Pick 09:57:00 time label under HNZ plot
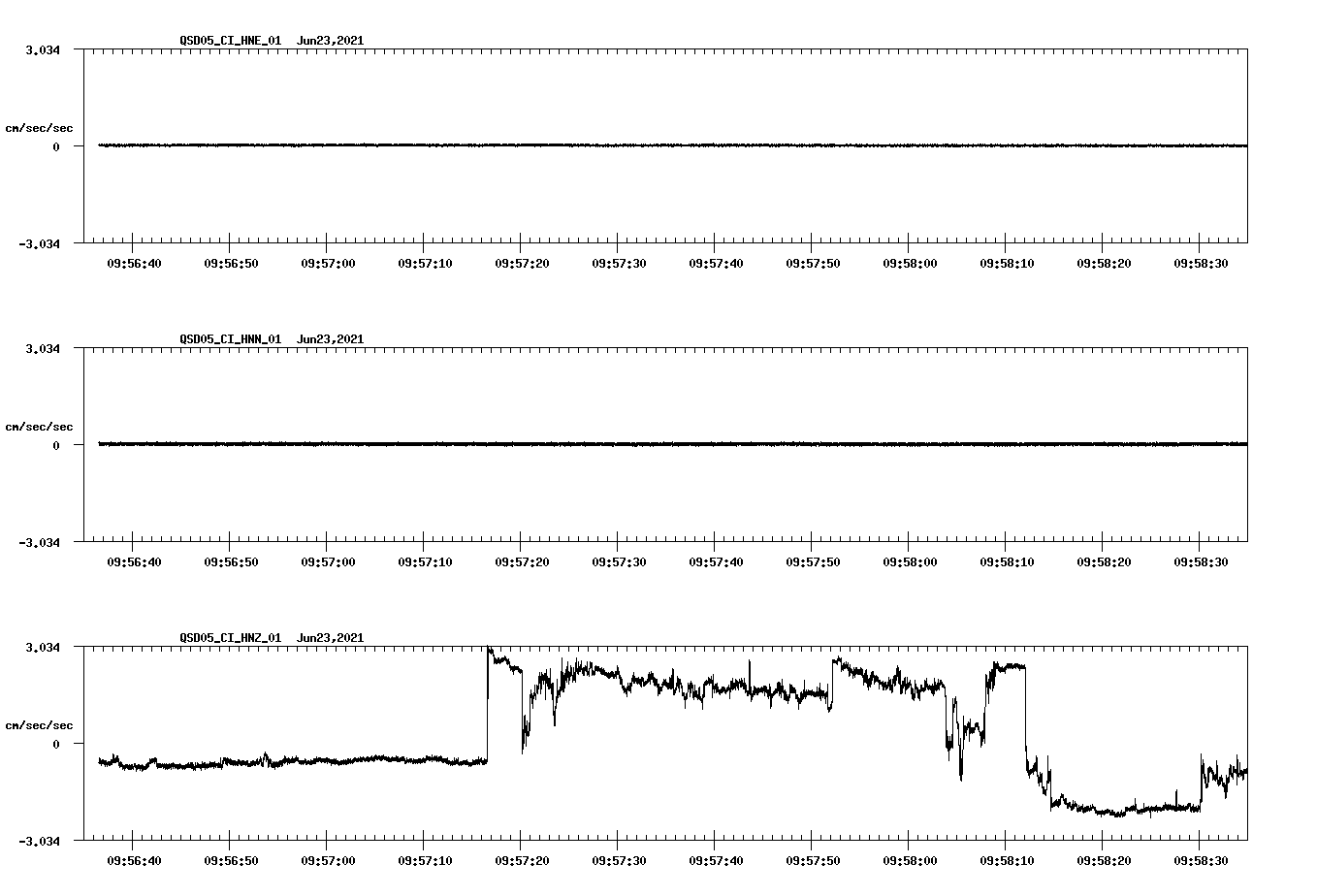Viewport: 1317px width, 896px height. point(328,860)
